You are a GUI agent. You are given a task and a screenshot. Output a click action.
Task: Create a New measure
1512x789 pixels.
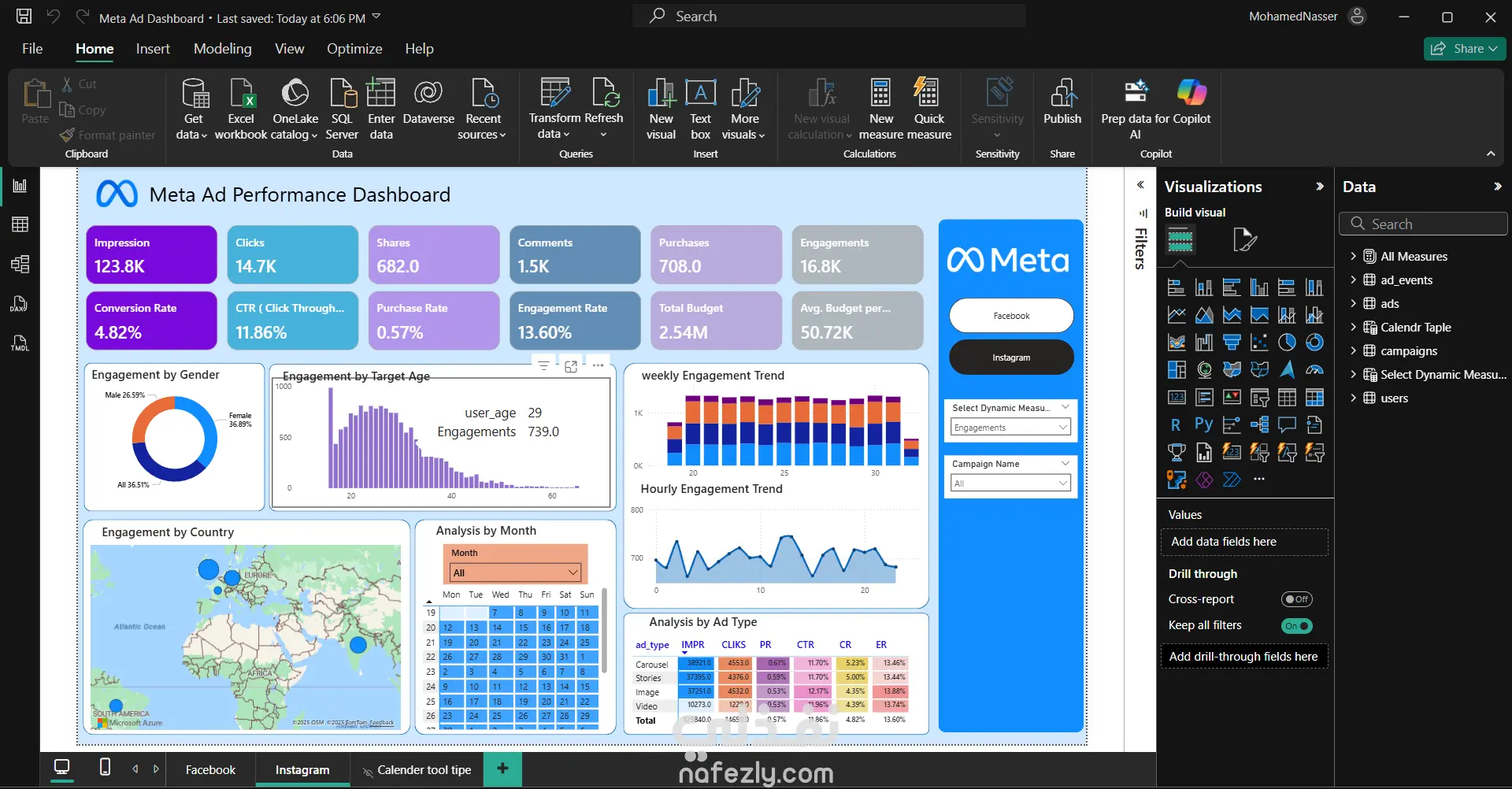(x=881, y=109)
